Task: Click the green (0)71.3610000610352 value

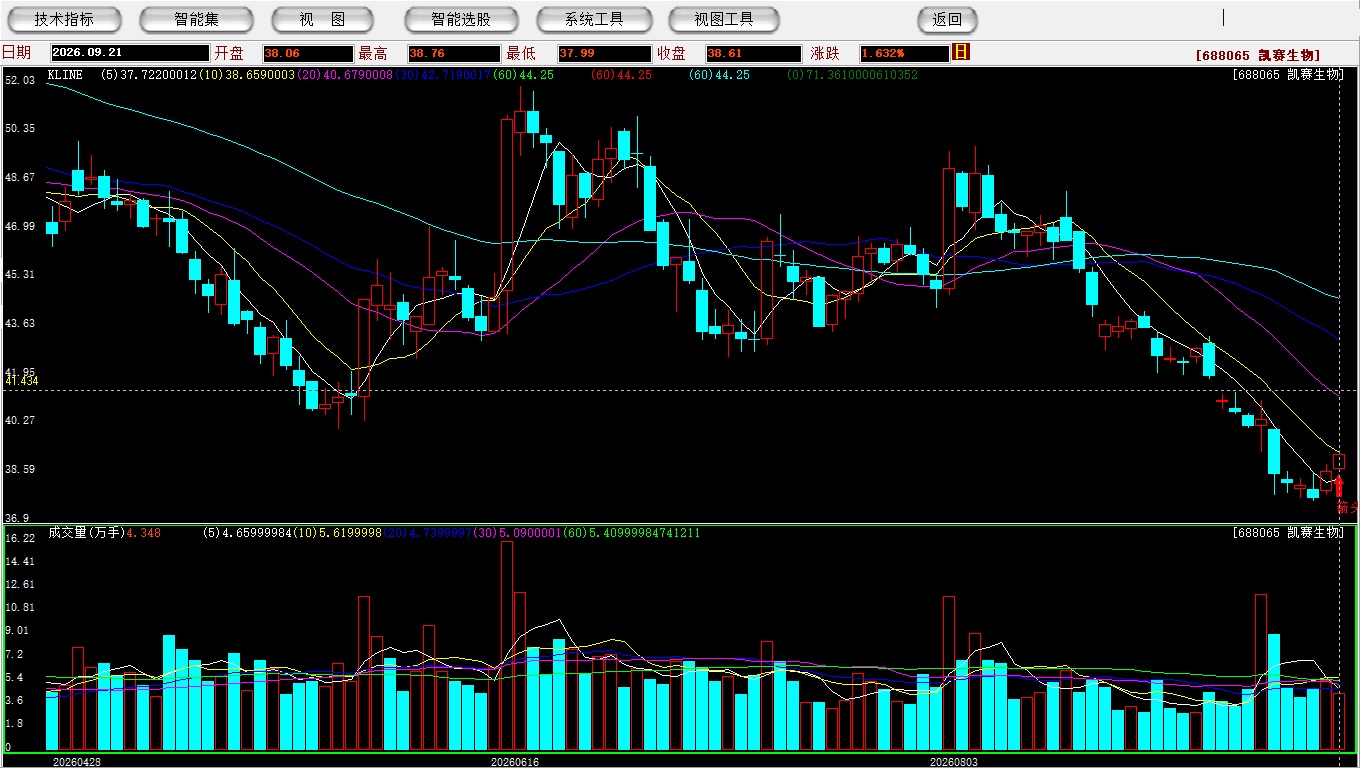Action: [852, 74]
